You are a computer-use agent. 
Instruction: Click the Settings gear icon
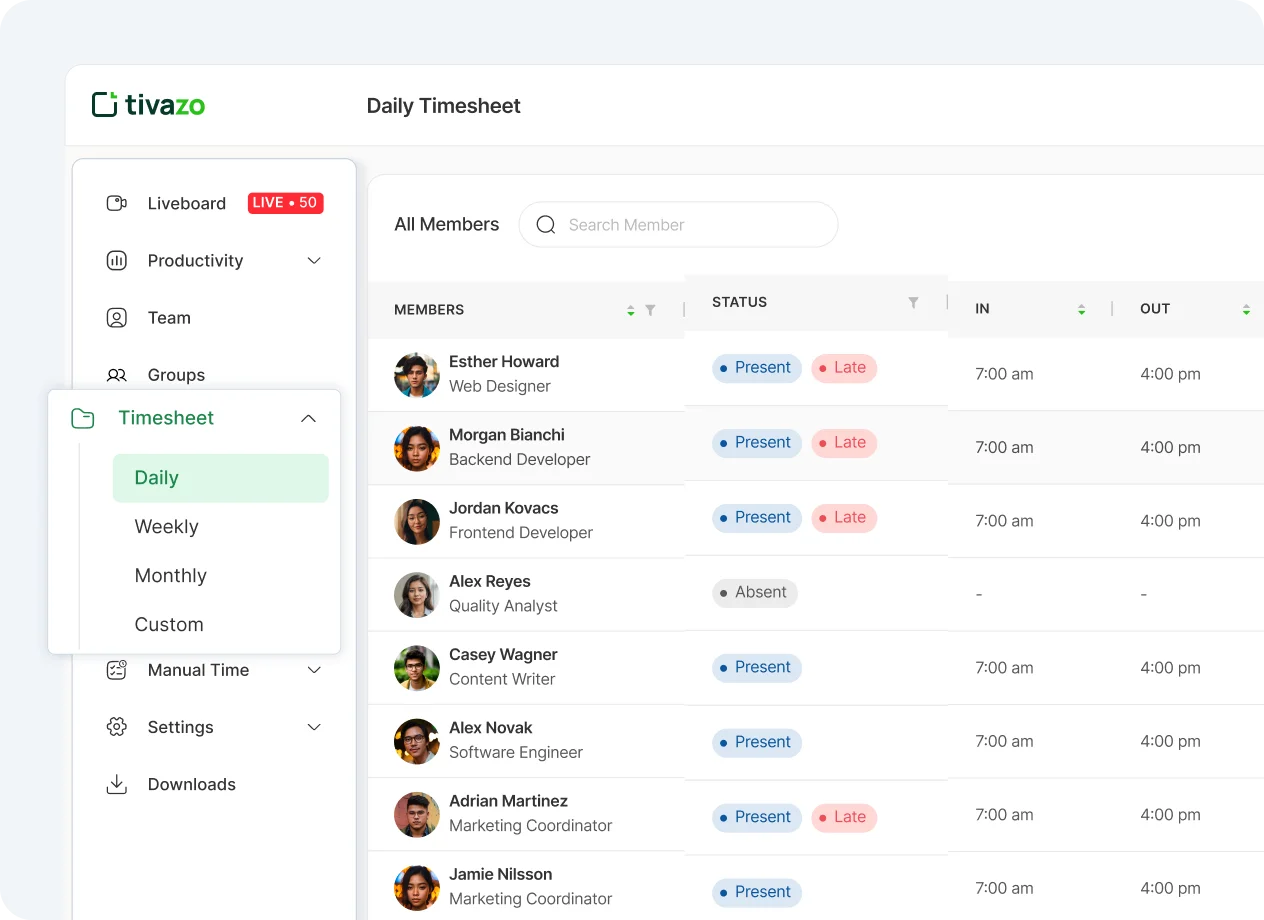coord(116,727)
